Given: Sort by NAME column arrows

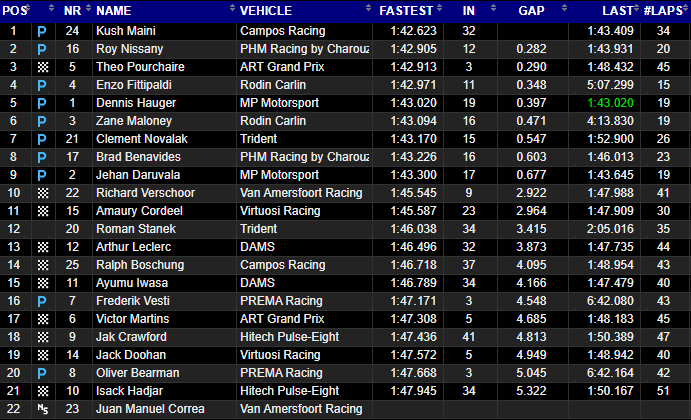Looking at the screenshot, I should [232, 8].
